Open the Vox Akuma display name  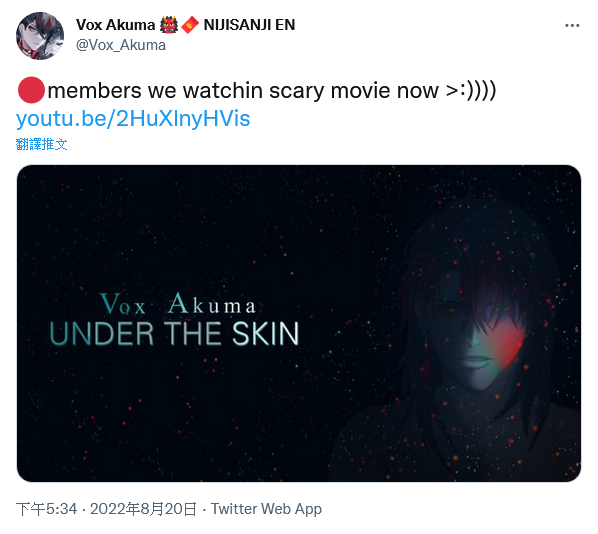click(x=115, y=25)
